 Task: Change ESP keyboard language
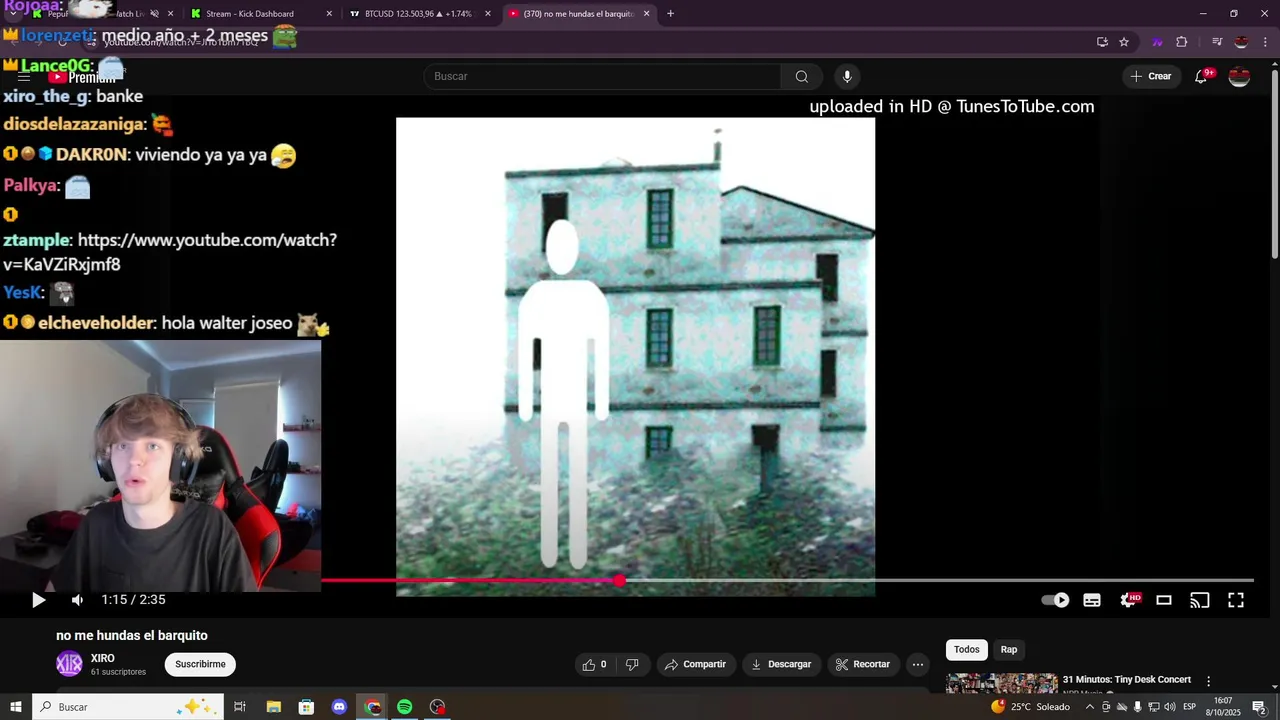[x=1190, y=707]
